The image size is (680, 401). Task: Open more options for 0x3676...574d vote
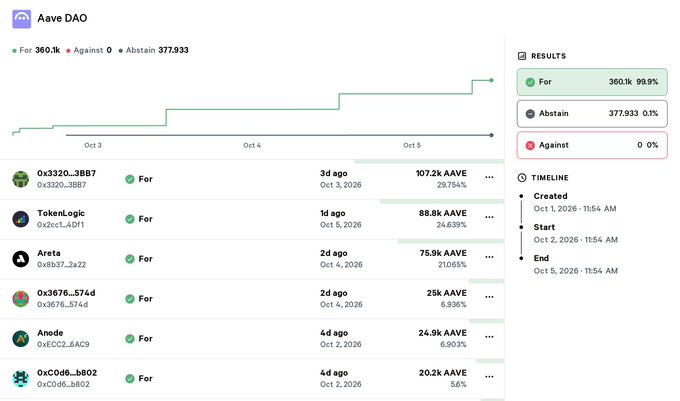489,297
